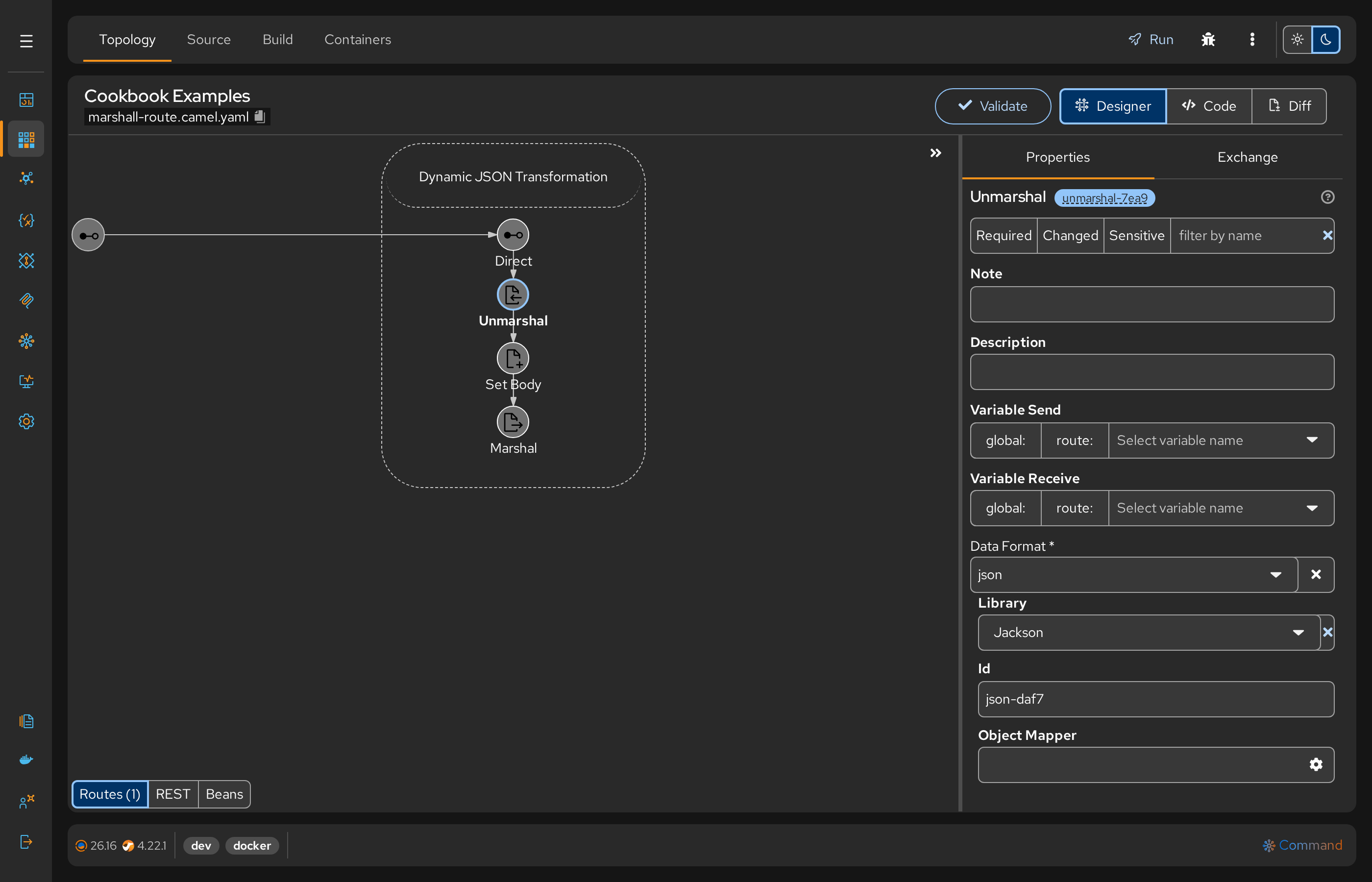The width and height of the screenshot is (1372, 882).
Task: Toggle global: for Variable Receive
Action: coord(1005,508)
